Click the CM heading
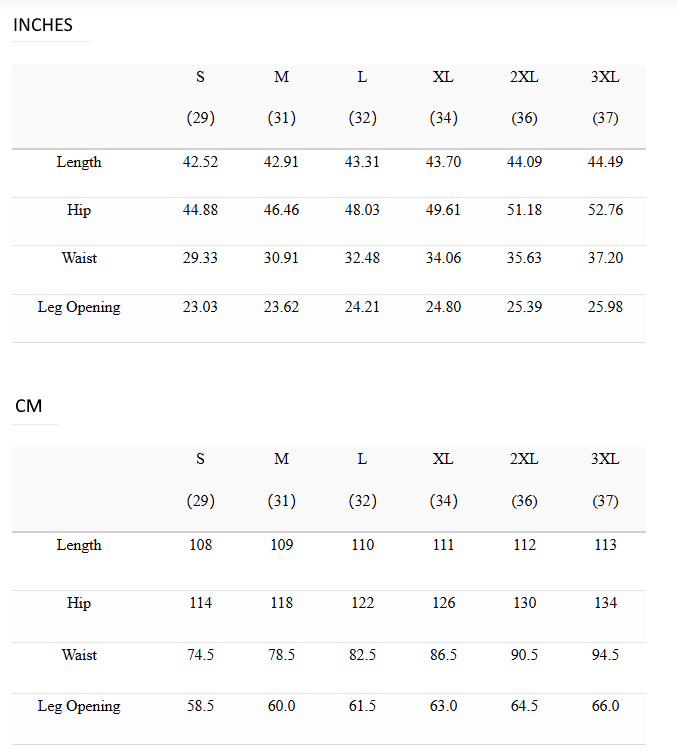Viewport: 677px width, 752px height. (29, 407)
